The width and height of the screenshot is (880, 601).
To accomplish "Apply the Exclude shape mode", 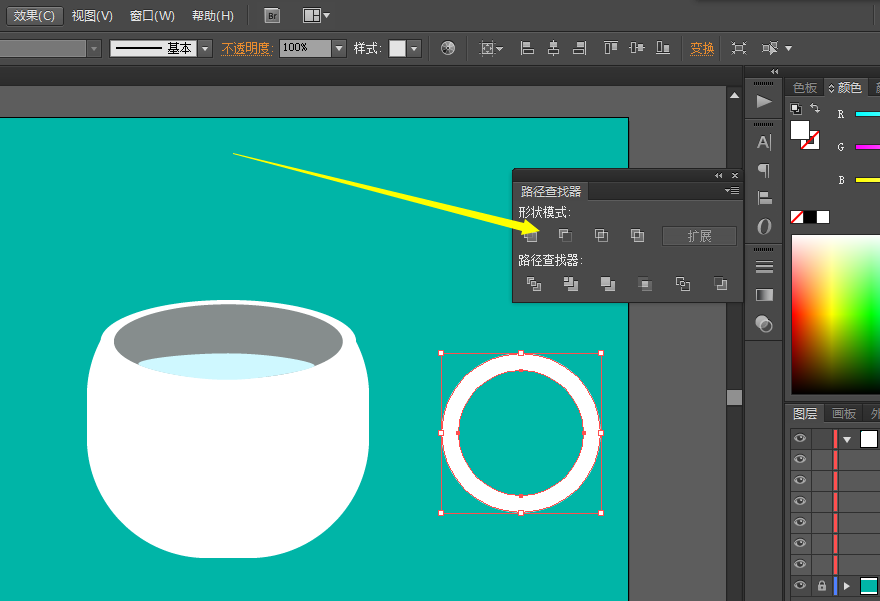I will (x=637, y=236).
